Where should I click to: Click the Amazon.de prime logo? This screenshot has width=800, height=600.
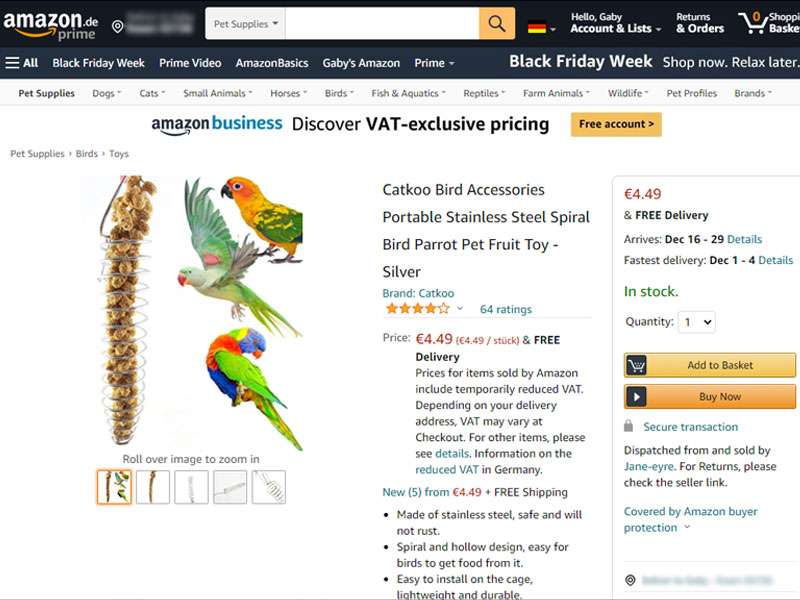click(x=51, y=24)
